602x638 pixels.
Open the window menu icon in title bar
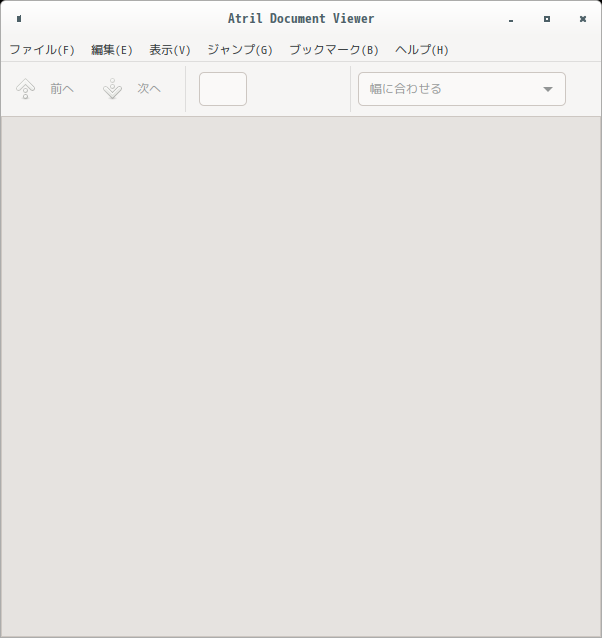(19, 19)
